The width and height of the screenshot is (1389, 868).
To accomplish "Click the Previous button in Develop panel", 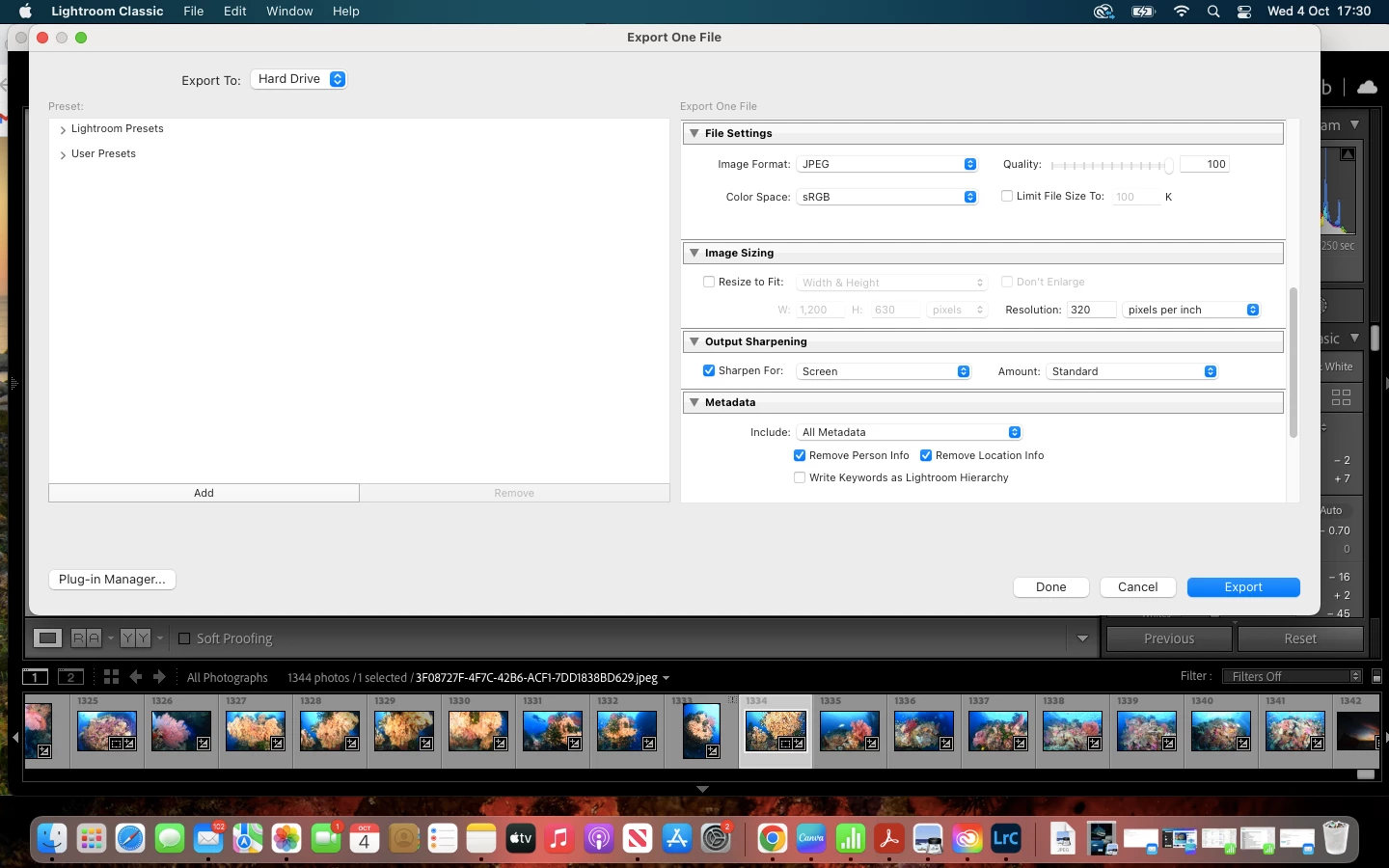I will click(x=1169, y=638).
